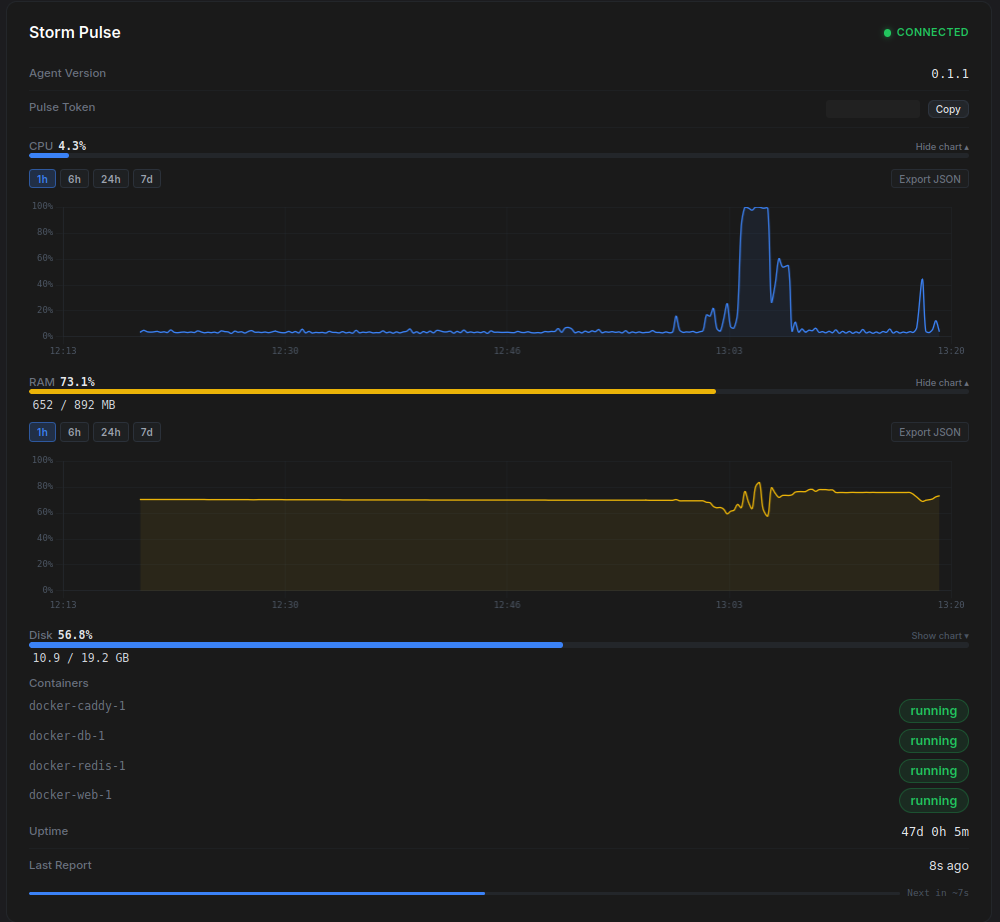Click the docker-web-1 running badge
The width and height of the screenshot is (1000, 922).
[933, 800]
